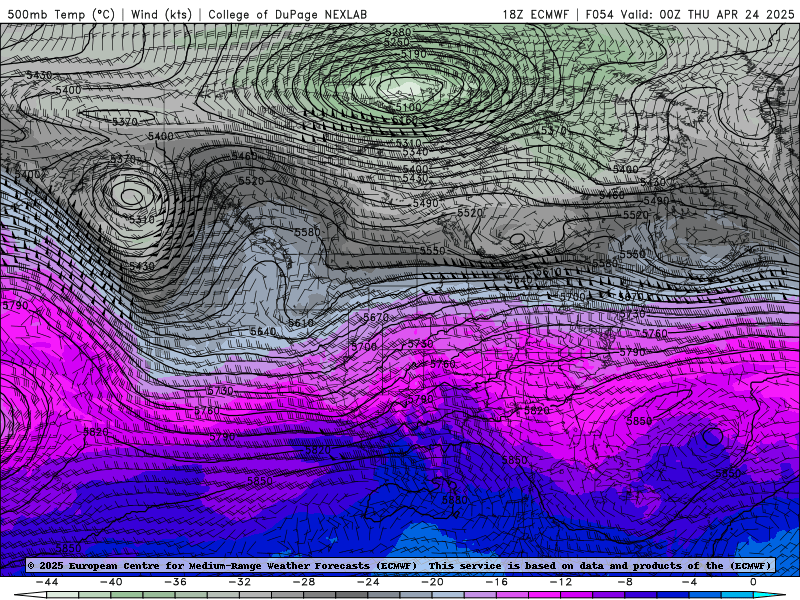Click the -32 colorbar scale label

pyautogui.click(x=239, y=582)
